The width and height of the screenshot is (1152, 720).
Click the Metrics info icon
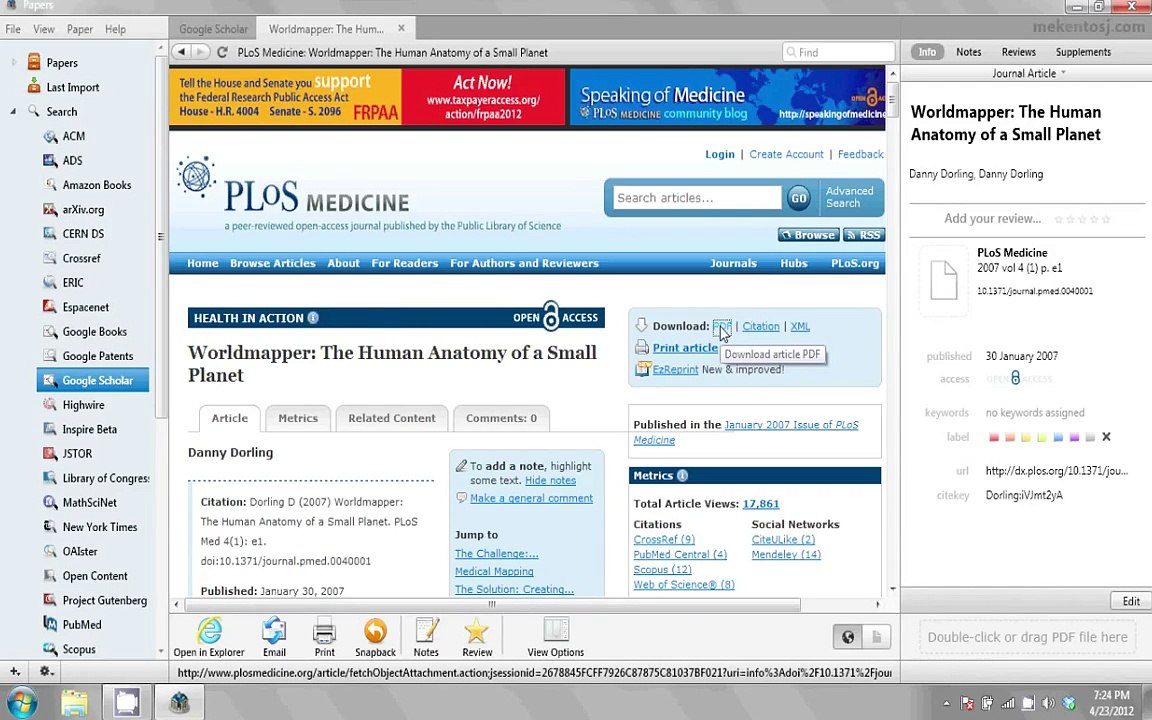(x=683, y=475)
